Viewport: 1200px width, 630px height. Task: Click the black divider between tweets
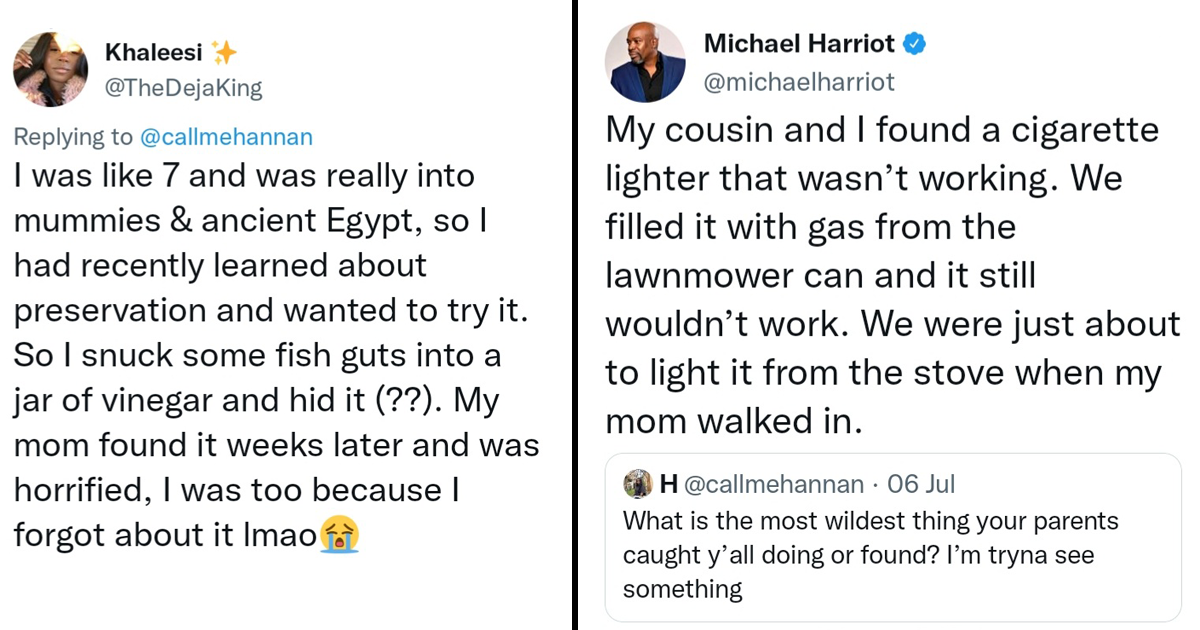(x=576, y=315)
